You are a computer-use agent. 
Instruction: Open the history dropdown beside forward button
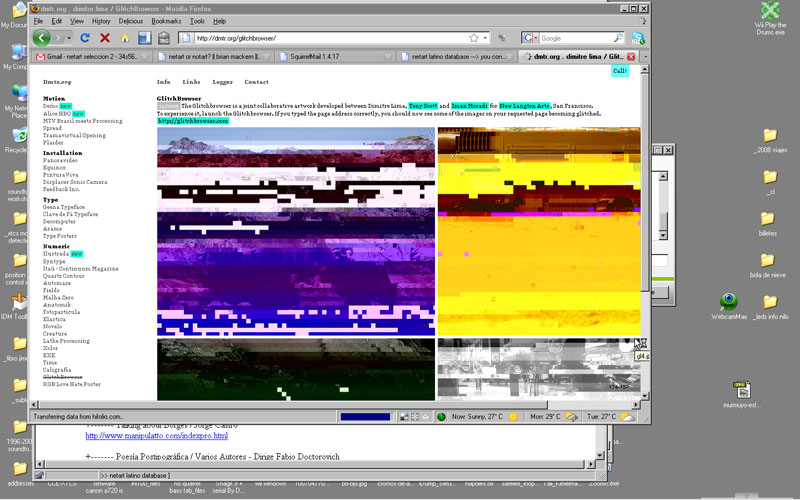tap(68, 38)
